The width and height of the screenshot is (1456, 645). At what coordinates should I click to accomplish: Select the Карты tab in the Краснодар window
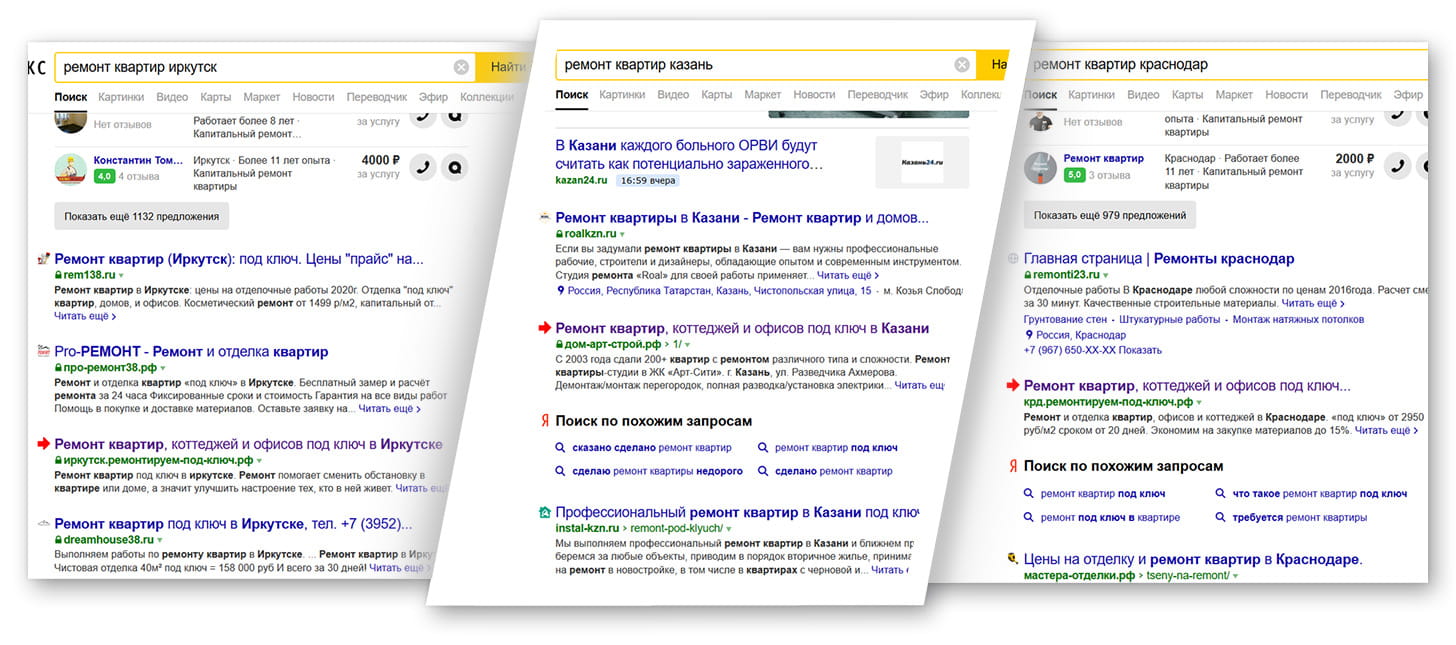click(x=1187, y=95)
